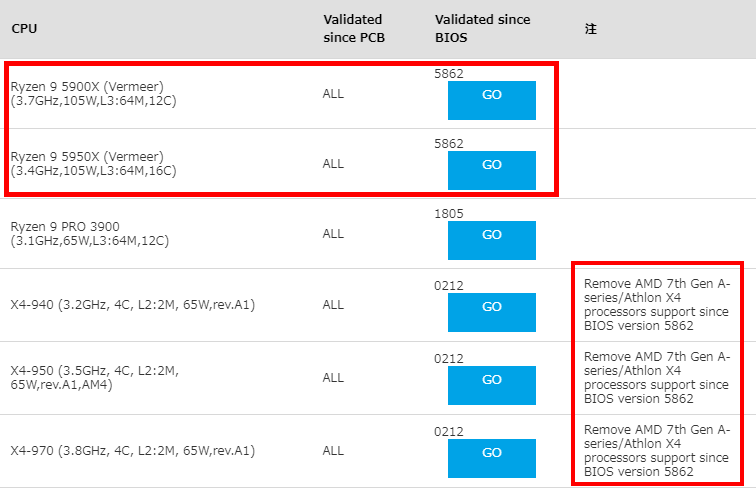Select the Remove AMD 7th Gen note for X4-940
Screen dimensions: 756x488
[657, 304]
